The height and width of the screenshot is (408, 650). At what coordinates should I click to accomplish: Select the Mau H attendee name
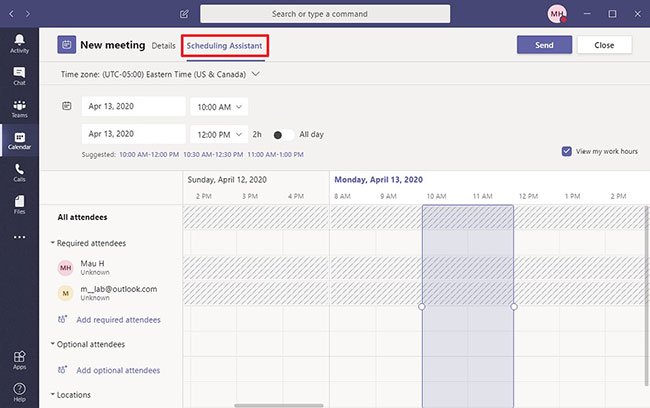click(92, 263)
